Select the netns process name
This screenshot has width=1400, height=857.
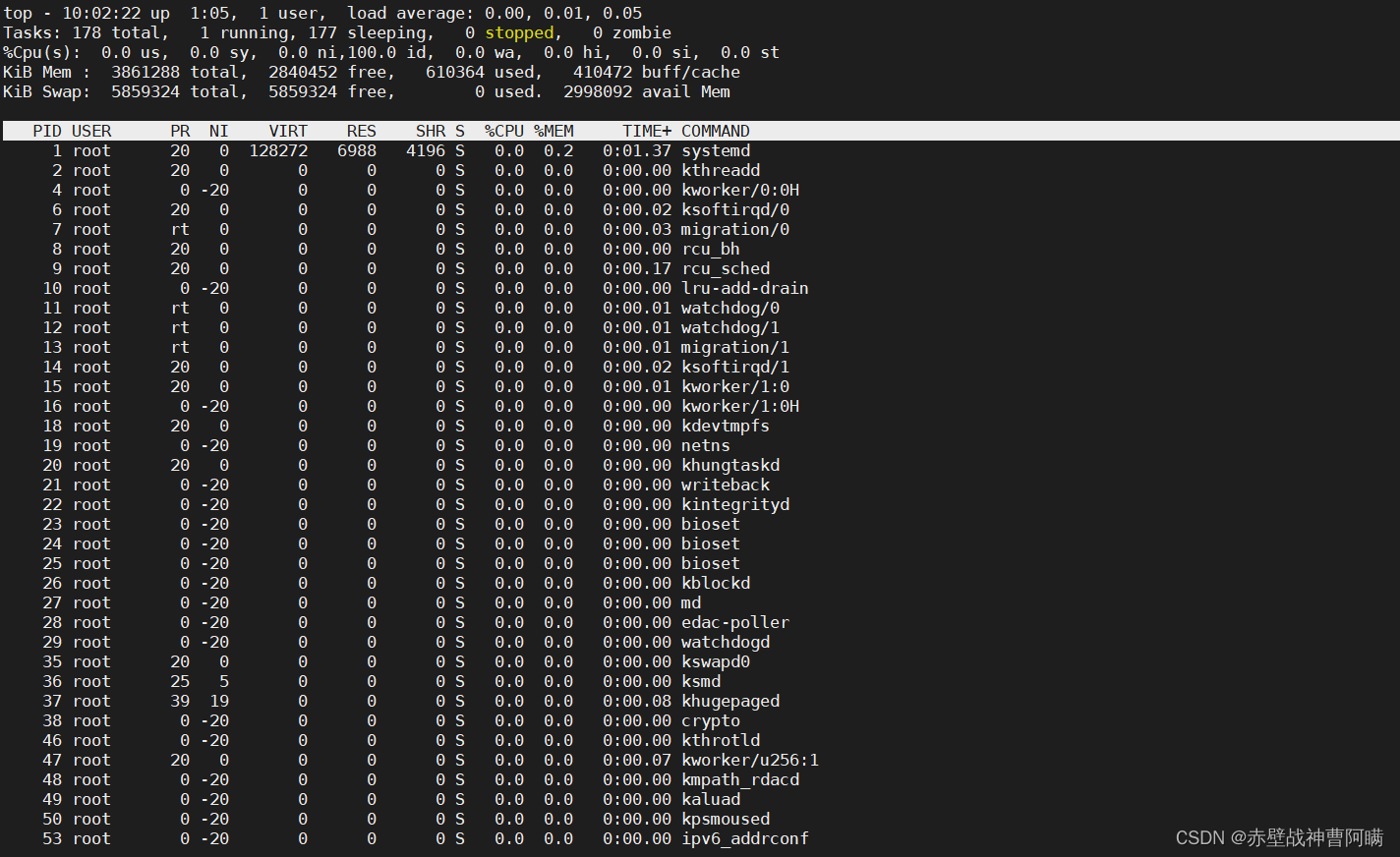(706, 445)
